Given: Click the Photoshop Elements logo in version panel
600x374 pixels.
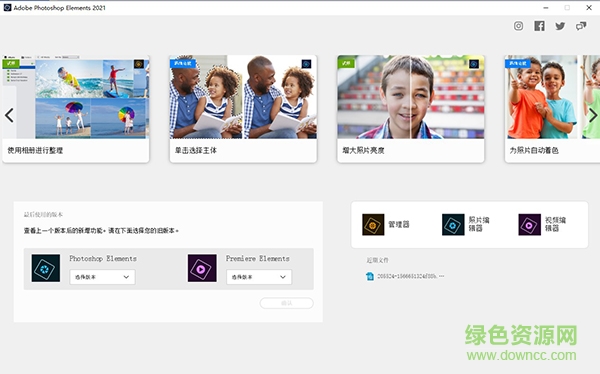Looking at the screenshot, I should point(46,268).
